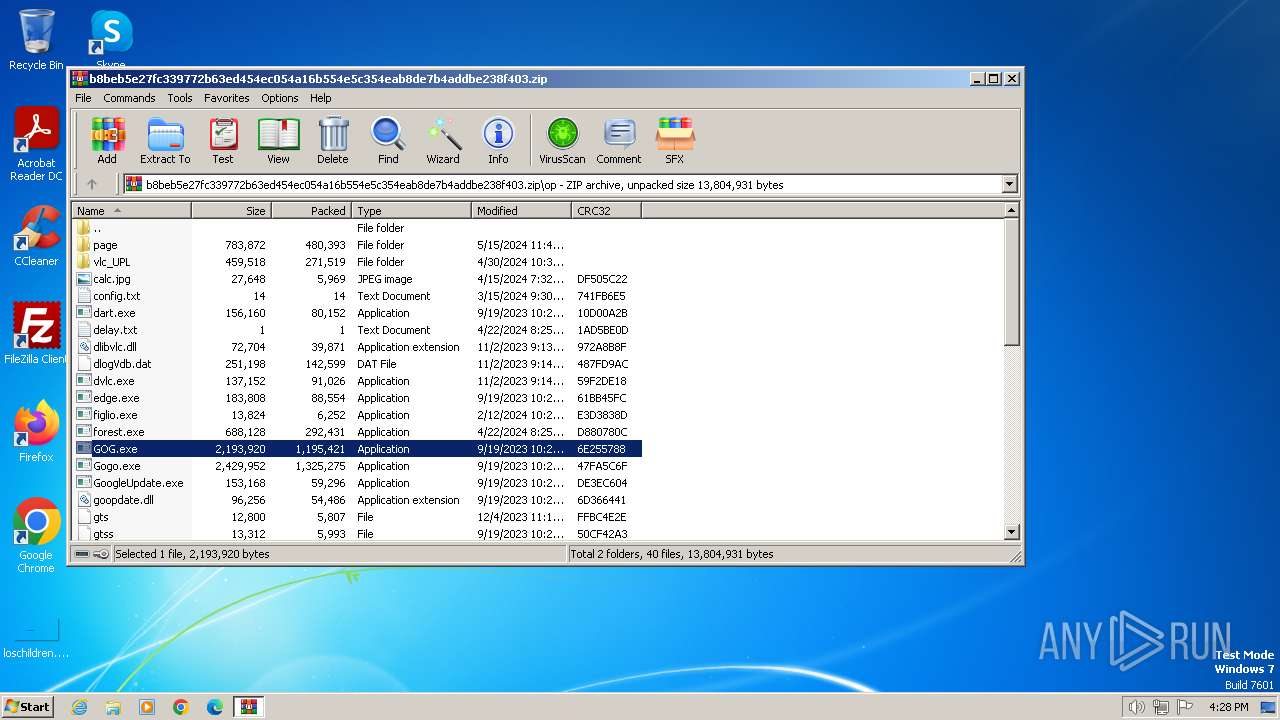Select the vlc_UPL folder row

click(357, 262)
